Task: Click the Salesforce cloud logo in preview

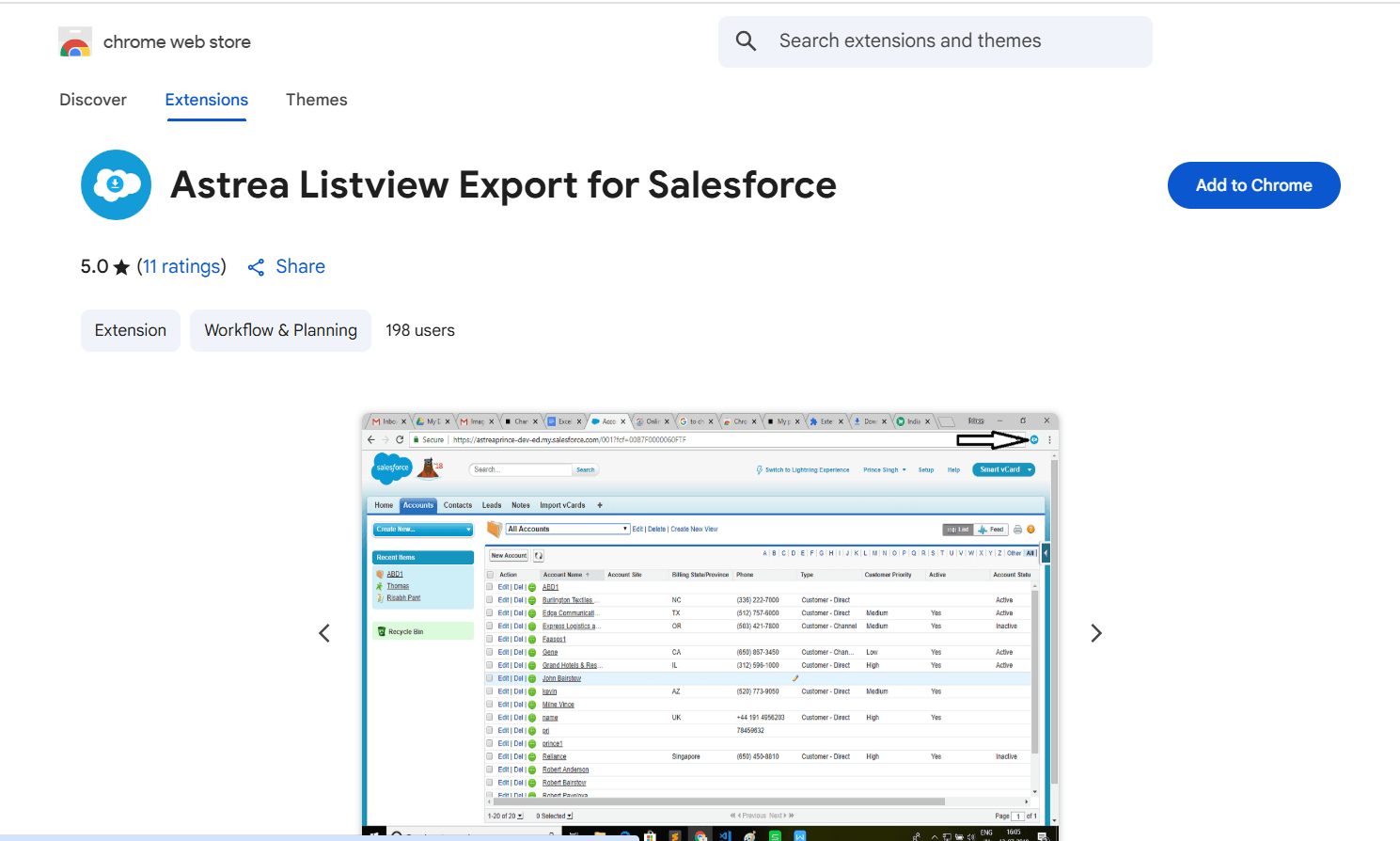Action: click(x=392, y=468)
